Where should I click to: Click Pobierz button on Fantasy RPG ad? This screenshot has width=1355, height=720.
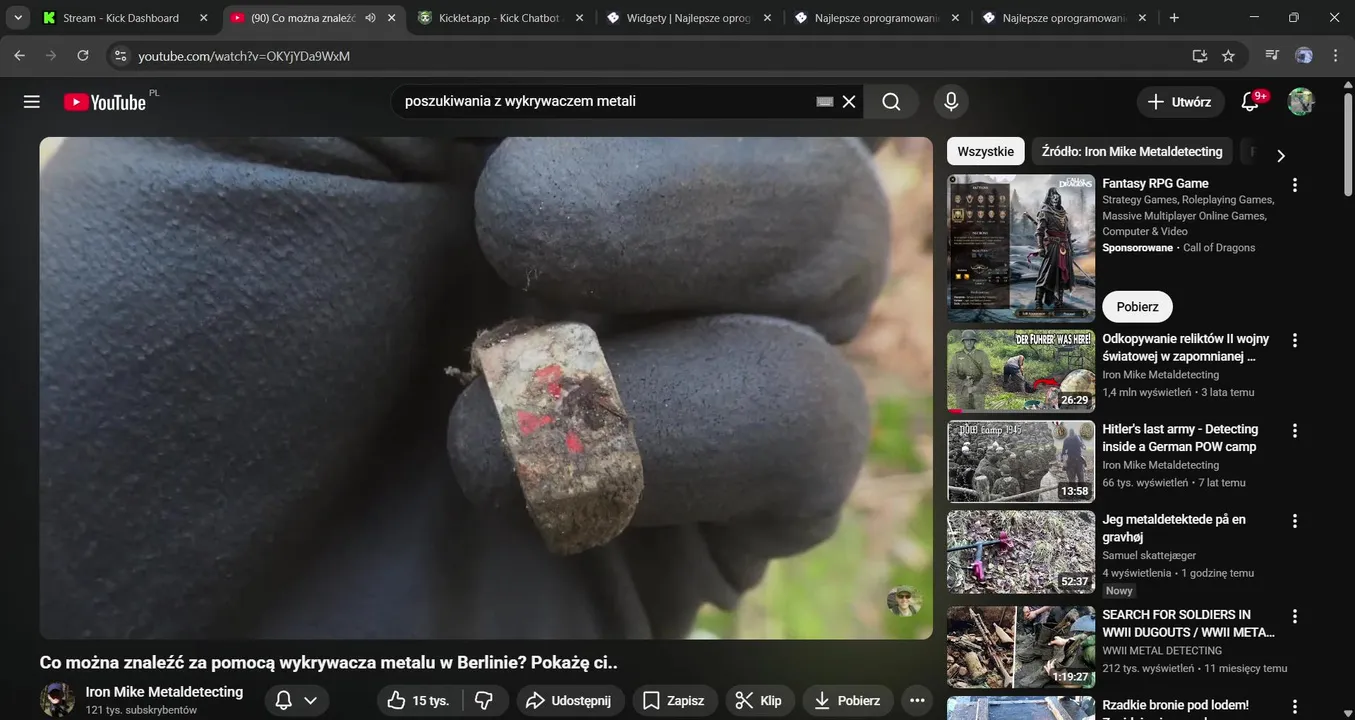pos(1137,306)
